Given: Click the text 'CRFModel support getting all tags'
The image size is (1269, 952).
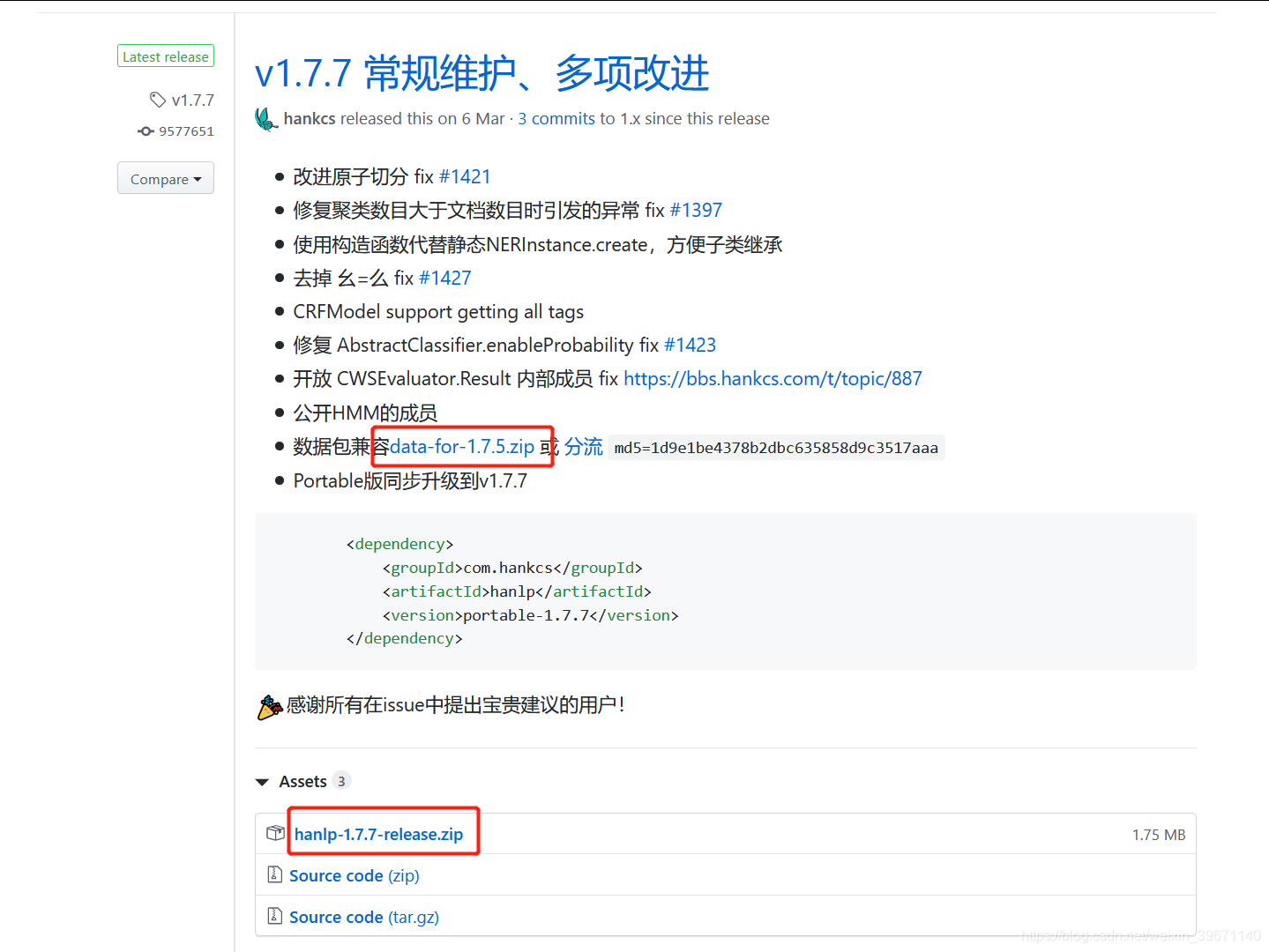Looking at the screenshot, I should (438, 311).
